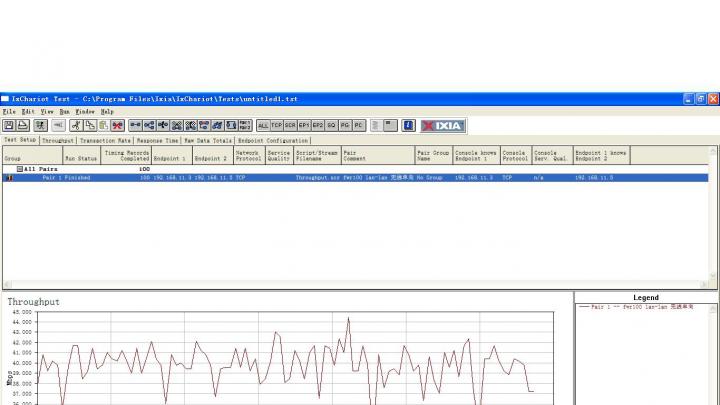This screenshot has height=405, width=720.
Task: Toggle the EP2 grouping button
Action: 318,125
